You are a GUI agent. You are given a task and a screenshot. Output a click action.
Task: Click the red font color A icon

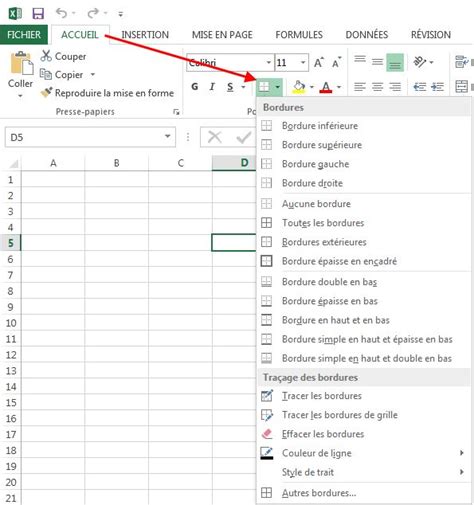[326, 87]
